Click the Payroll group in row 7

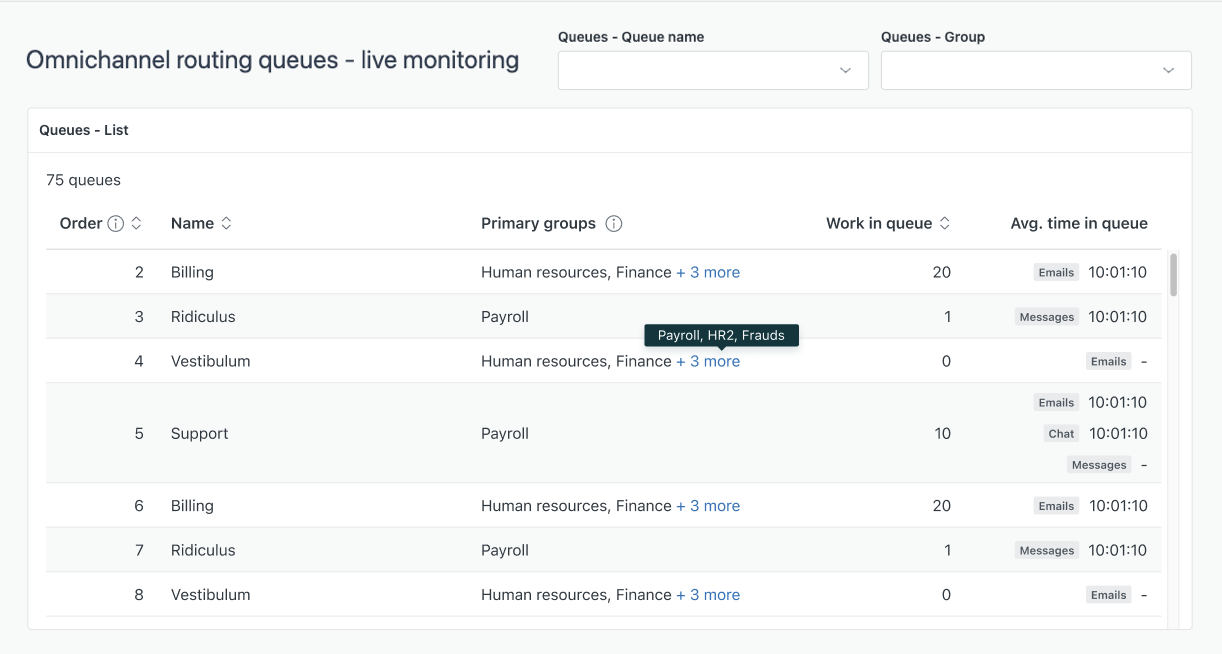click(505, 550)
